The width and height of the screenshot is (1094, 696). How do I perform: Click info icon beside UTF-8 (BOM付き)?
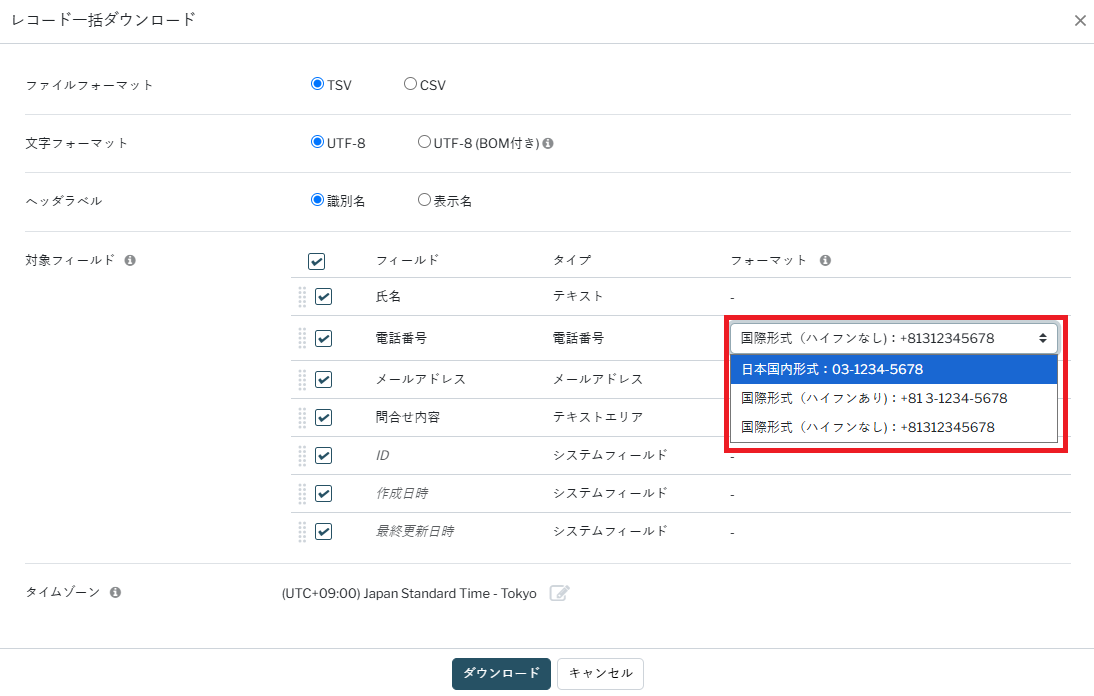point(548,143)
